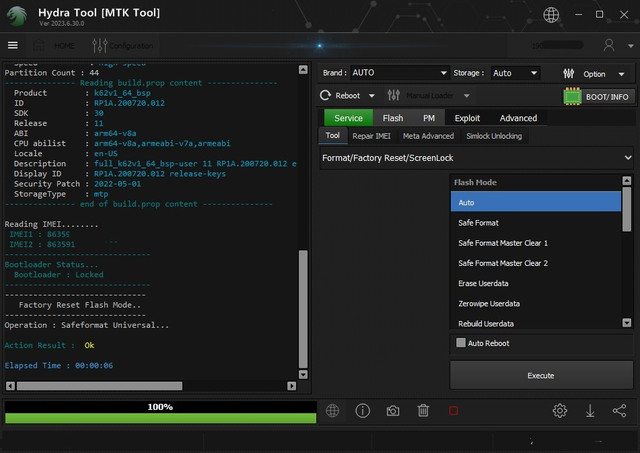Take a screenshot with camera icon

click(393, 411)
